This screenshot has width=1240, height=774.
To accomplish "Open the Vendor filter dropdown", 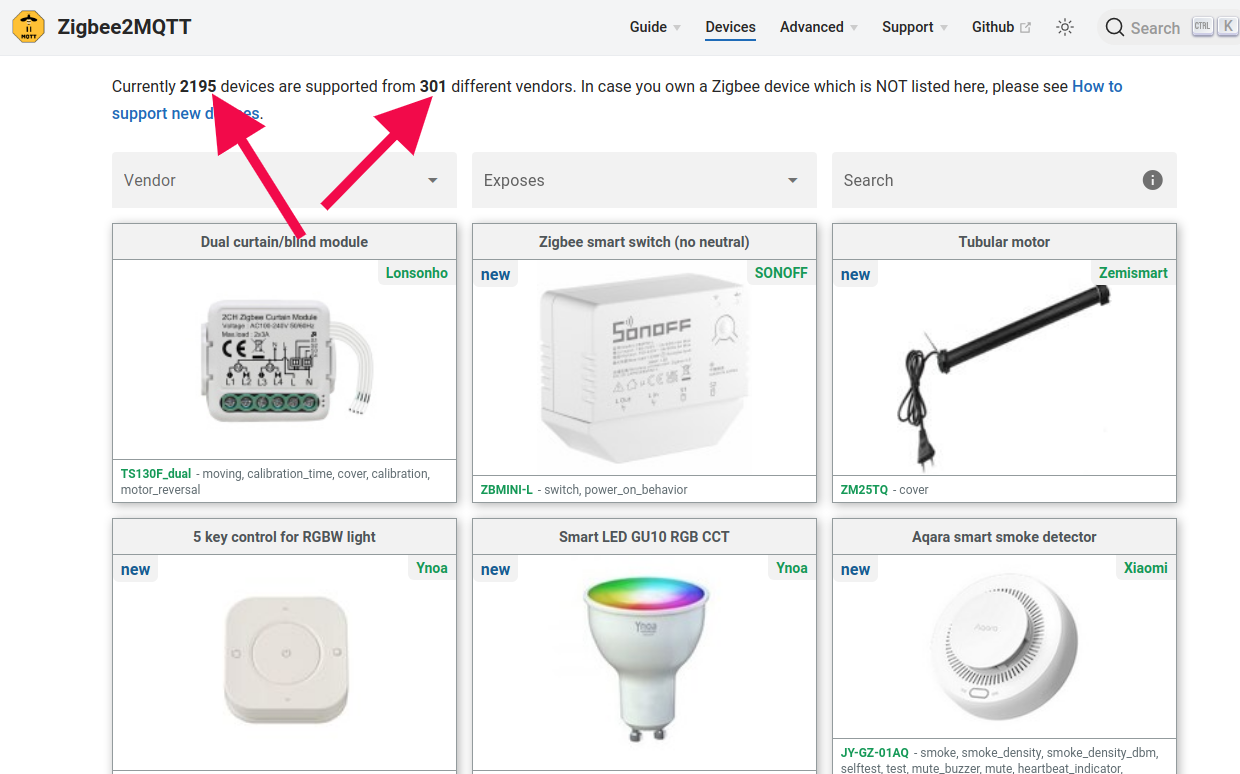I will pyautogui.click(x=284, y=180).
